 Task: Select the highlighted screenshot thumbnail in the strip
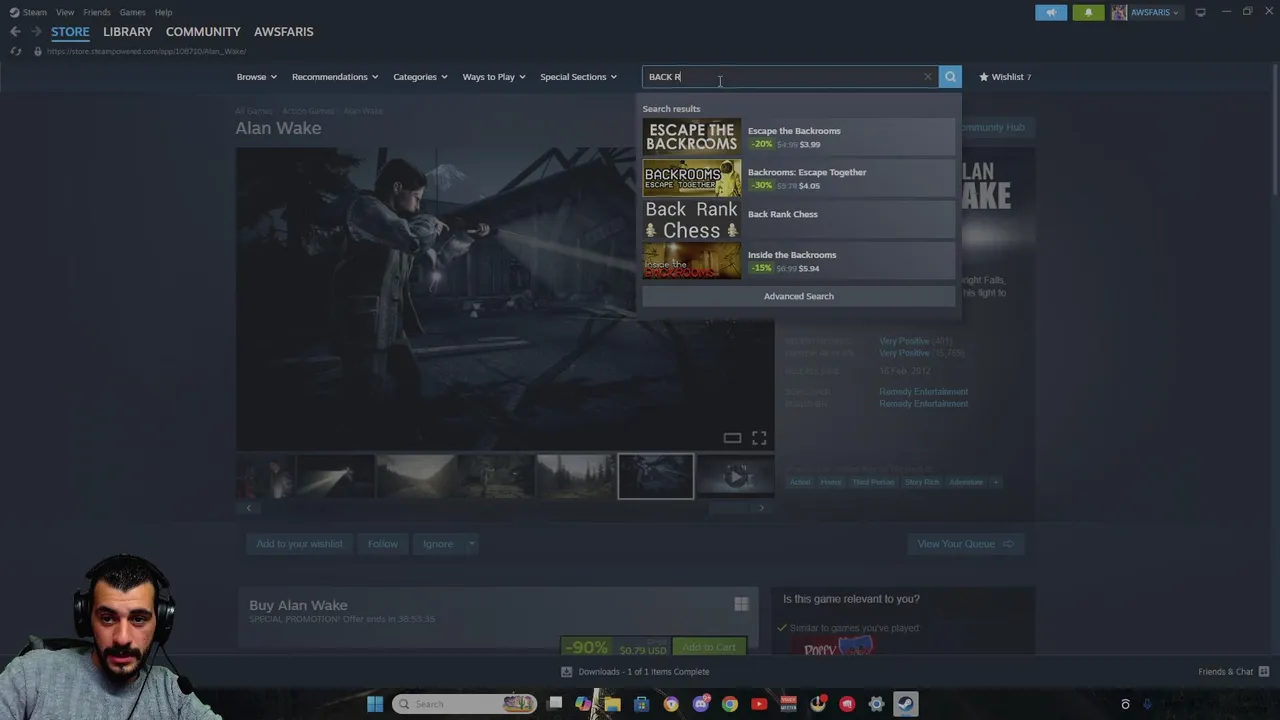tap(656, 476)
